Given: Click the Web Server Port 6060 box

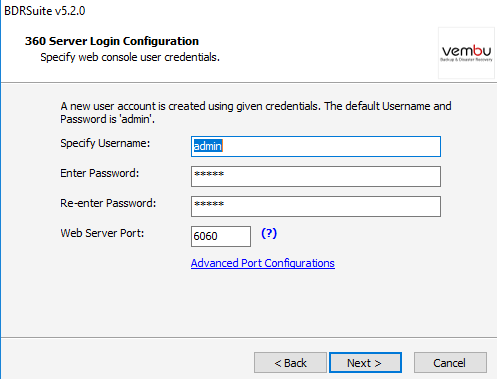Looking at the screenshot, I should coord(221,236).
